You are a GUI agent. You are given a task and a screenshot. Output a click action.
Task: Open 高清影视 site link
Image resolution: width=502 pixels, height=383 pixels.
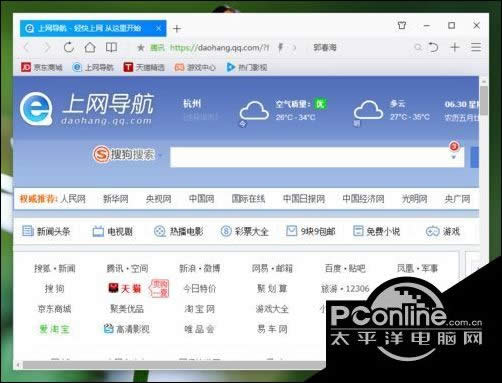click(127, 329)
